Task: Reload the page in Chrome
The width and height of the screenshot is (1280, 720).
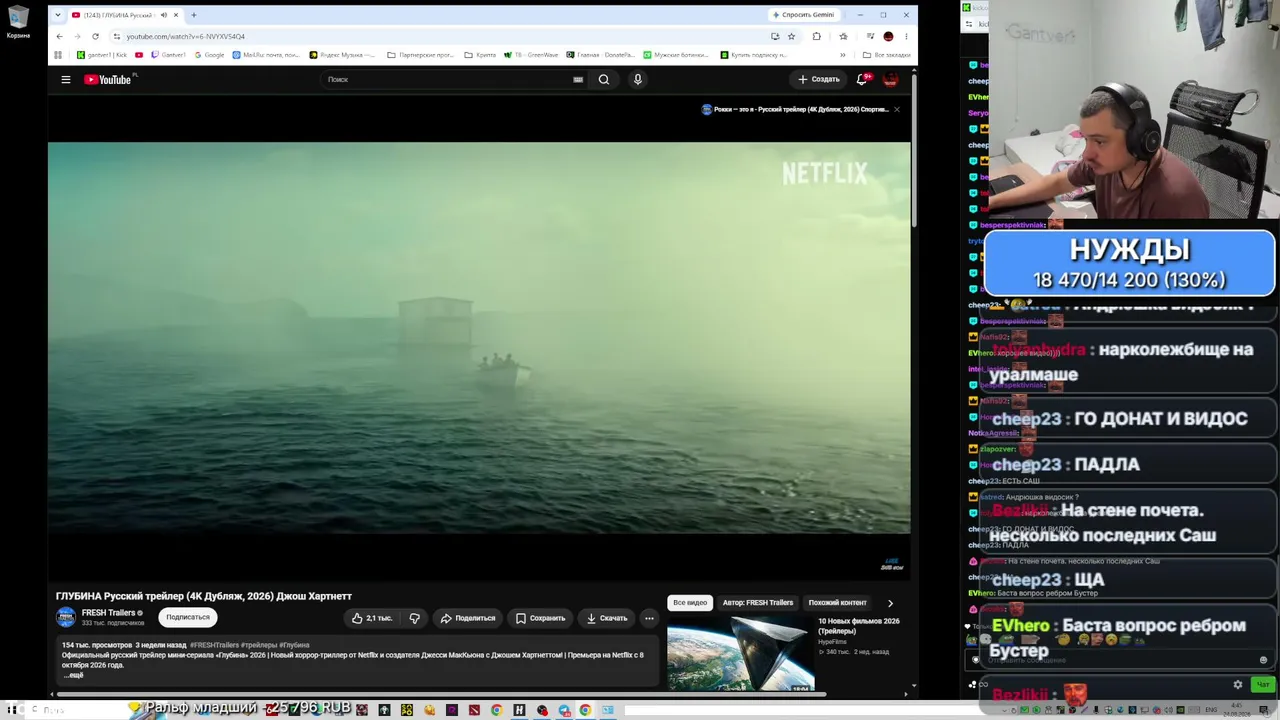Action: tap(96, 36)
